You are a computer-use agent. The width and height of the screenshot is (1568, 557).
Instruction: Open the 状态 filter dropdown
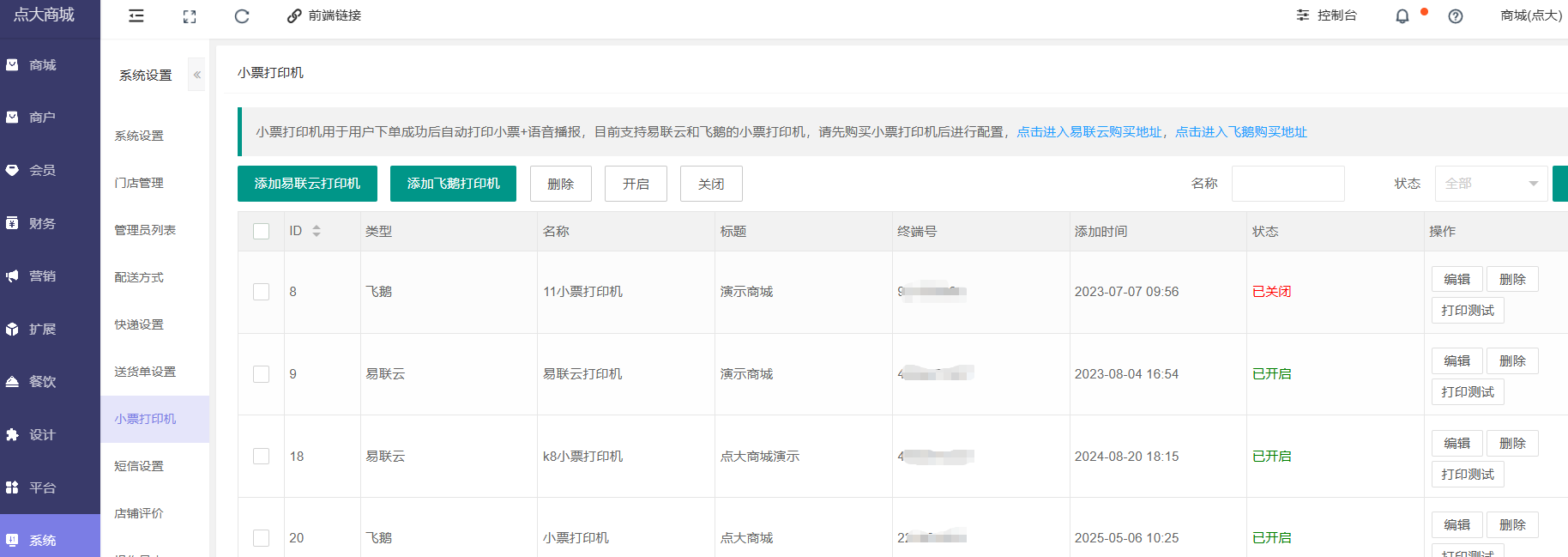pyautogui.click(x=1491, y=184)
